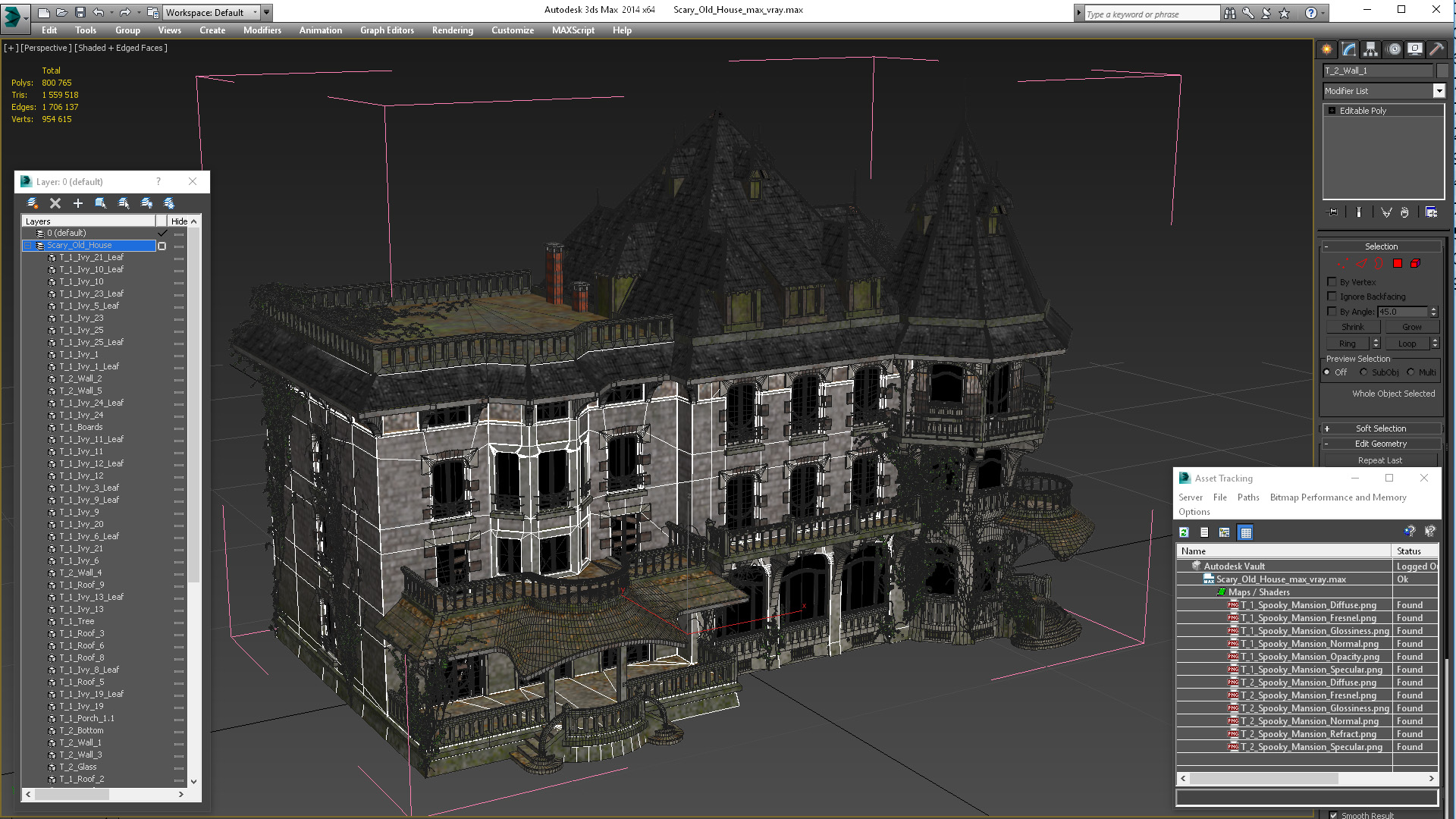Click Search binoculars icon in title bar

(x=1229, y=13)
